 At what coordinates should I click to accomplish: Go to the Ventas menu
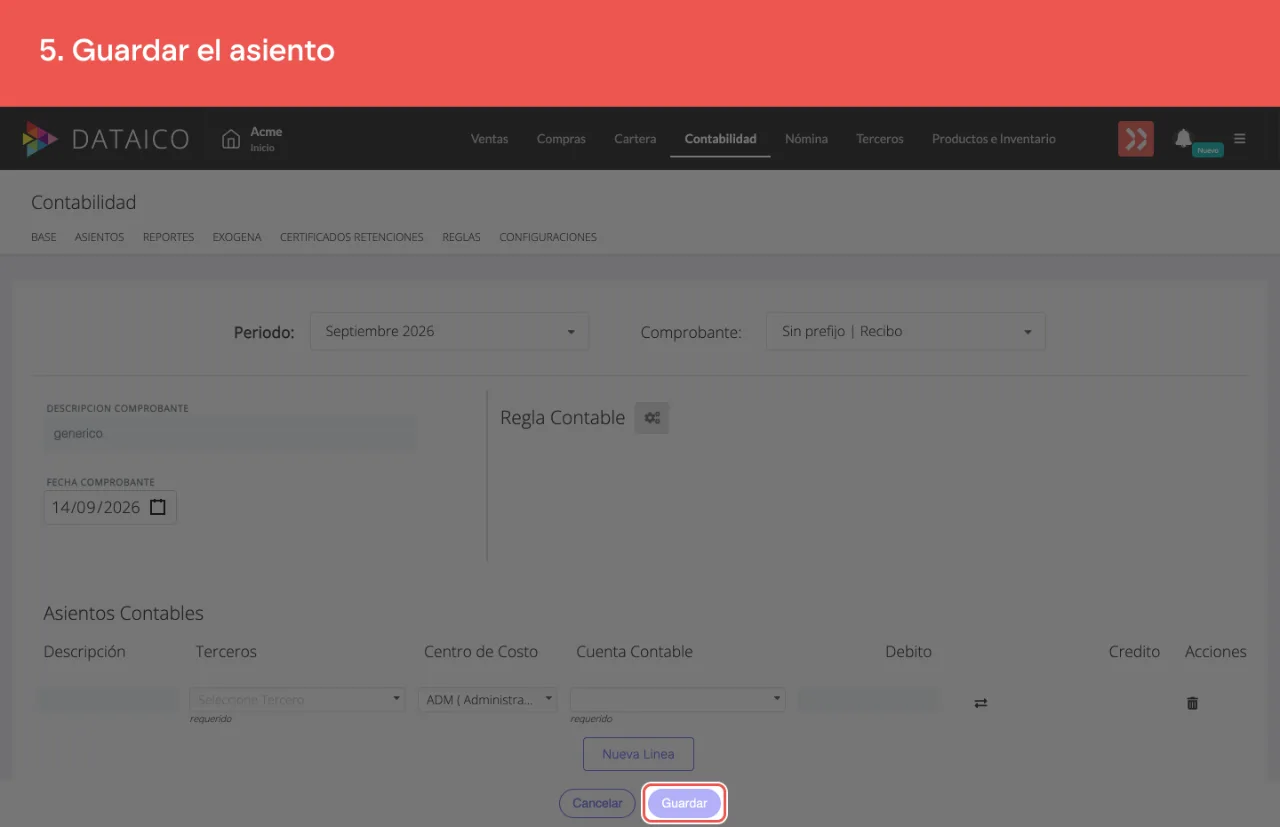coord(489,139)
